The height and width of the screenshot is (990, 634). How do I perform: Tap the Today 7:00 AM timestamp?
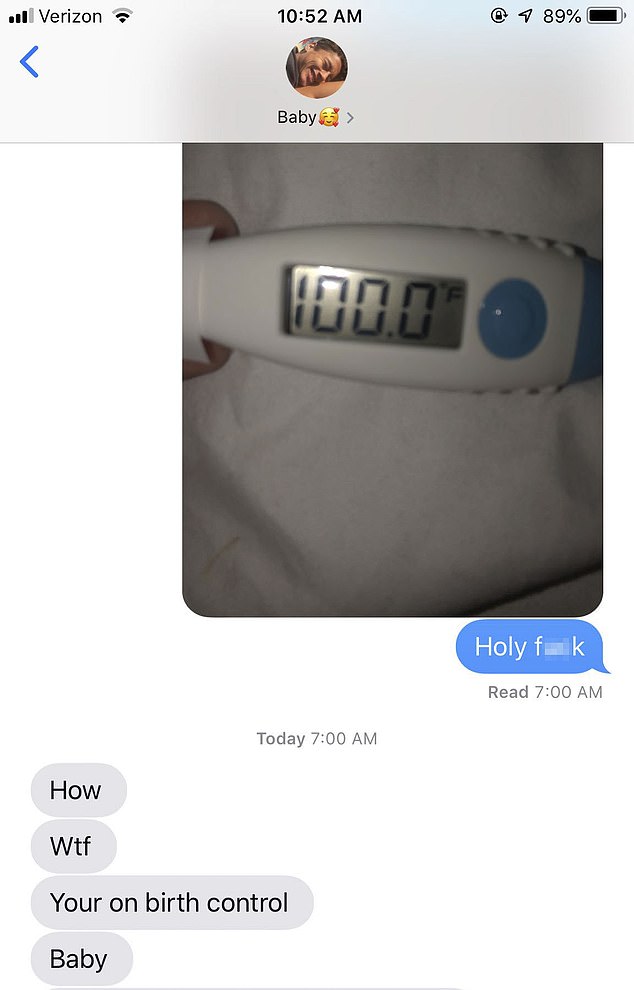[x=316, y=739]
